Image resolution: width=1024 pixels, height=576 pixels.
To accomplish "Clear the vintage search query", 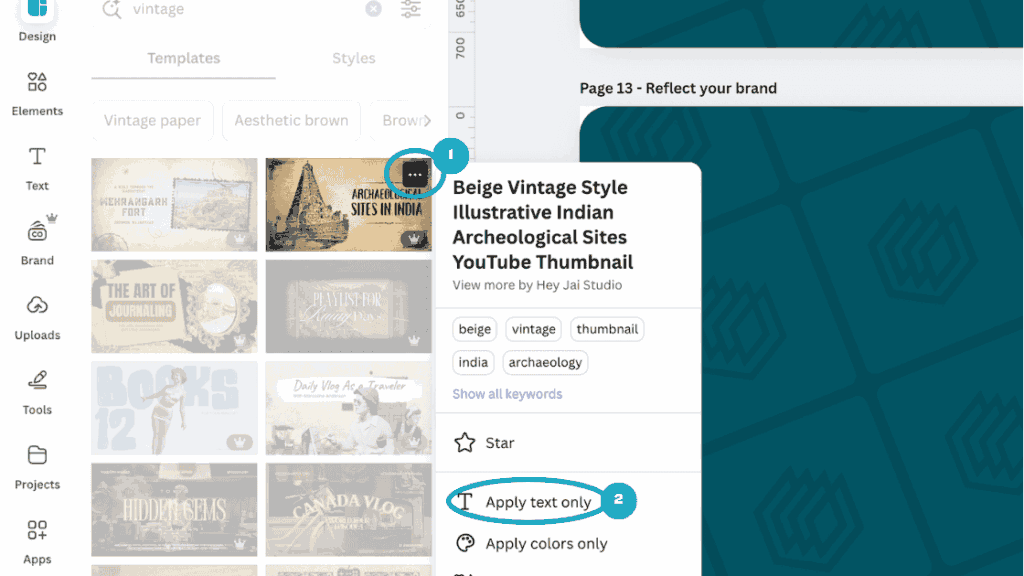I will 373,9.
